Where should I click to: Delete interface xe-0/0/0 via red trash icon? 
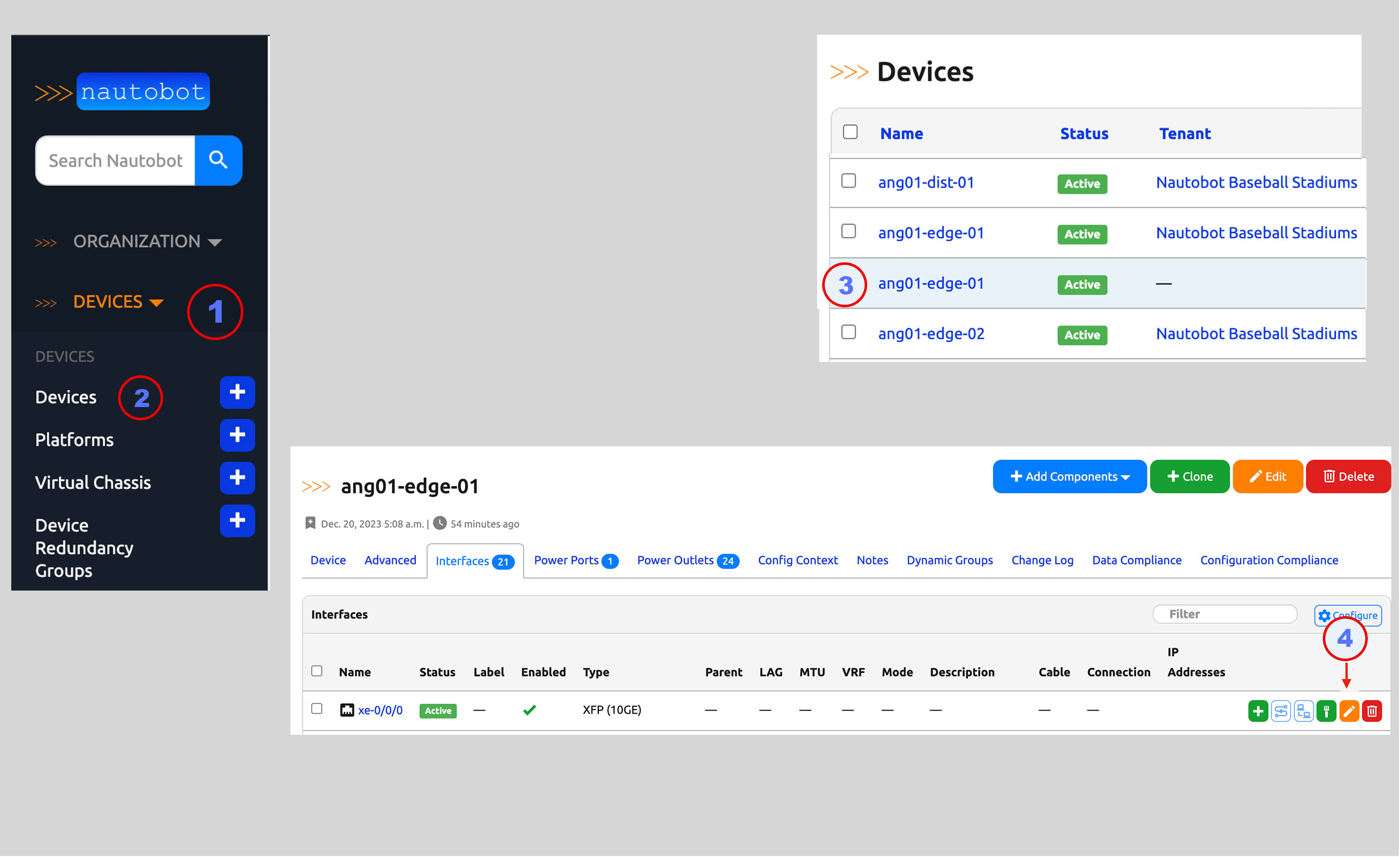(x=1373, y=711)
